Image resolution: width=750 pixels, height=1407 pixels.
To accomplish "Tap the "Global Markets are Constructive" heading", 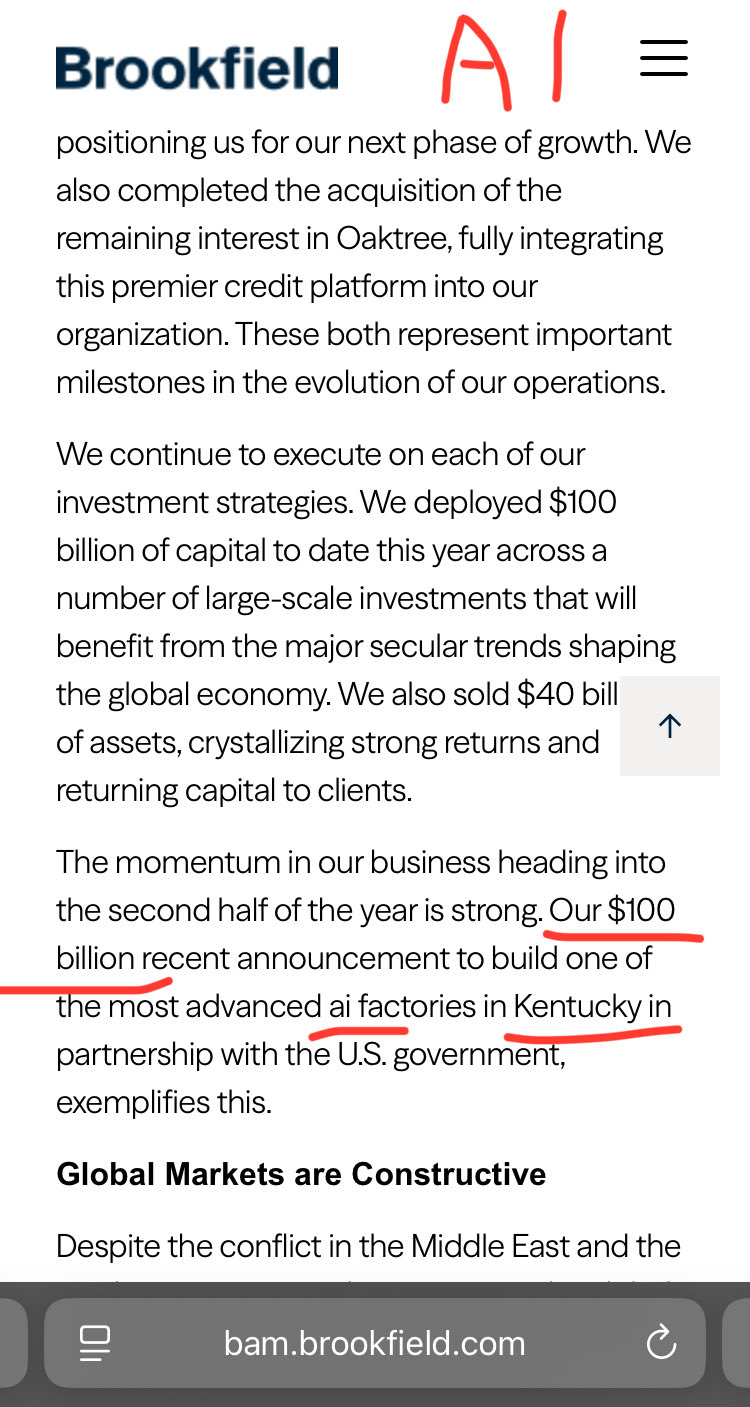I will pyautogui.click(x=301, y=1173).
